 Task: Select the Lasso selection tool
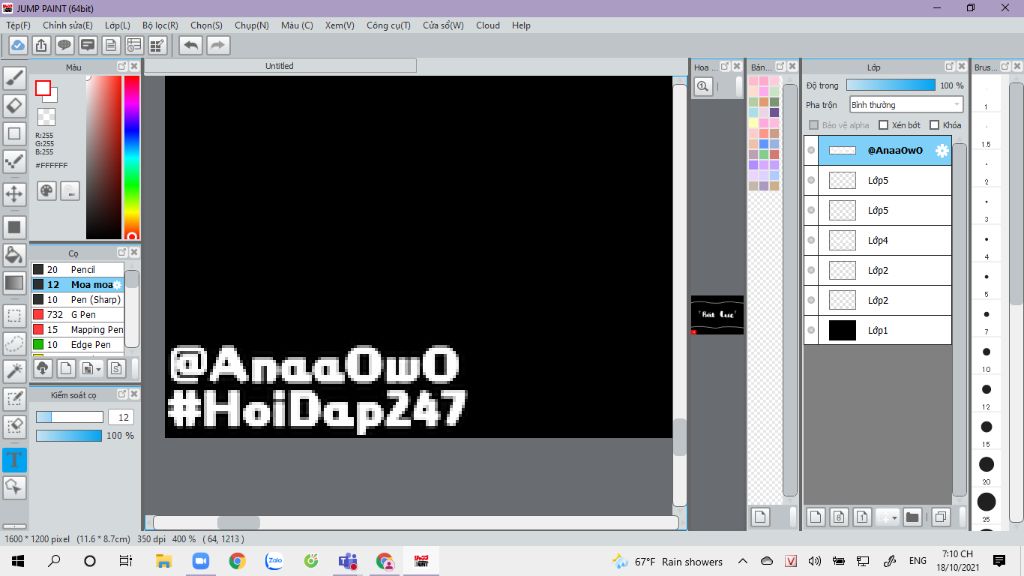[14, 344]
